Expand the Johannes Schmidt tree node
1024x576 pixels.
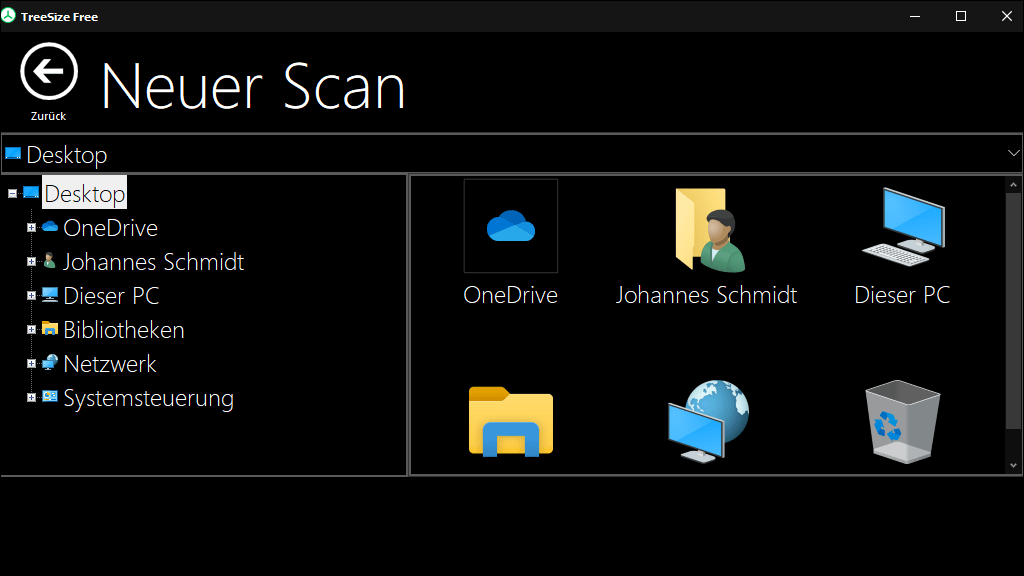click(31, 262)
